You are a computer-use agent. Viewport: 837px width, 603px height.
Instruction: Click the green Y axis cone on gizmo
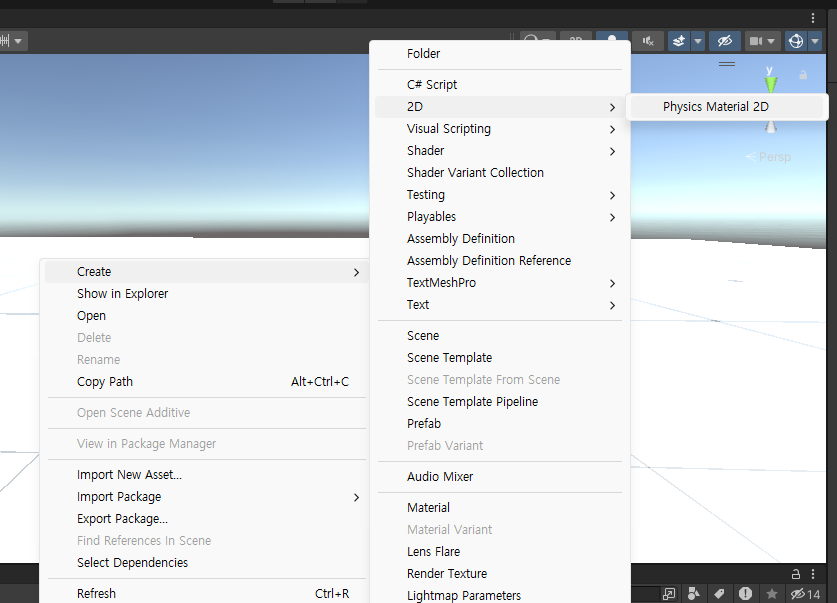click(x=771, y=84)
